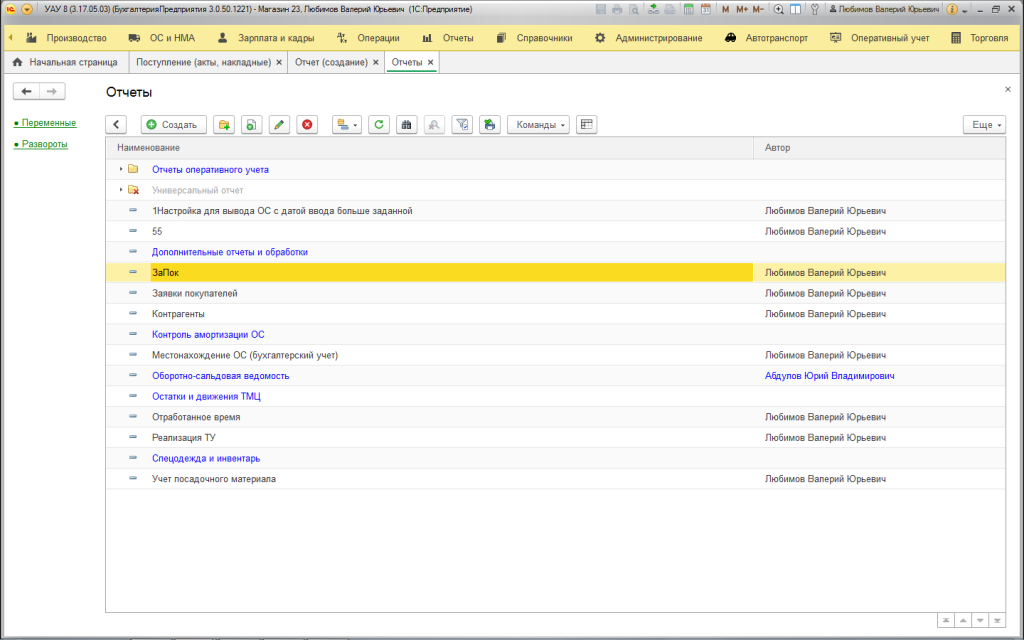Open the Команды dropdown menu
The height and width of the screenshot is (640, 1024).
pyautogui.click(x=538, y=125)
